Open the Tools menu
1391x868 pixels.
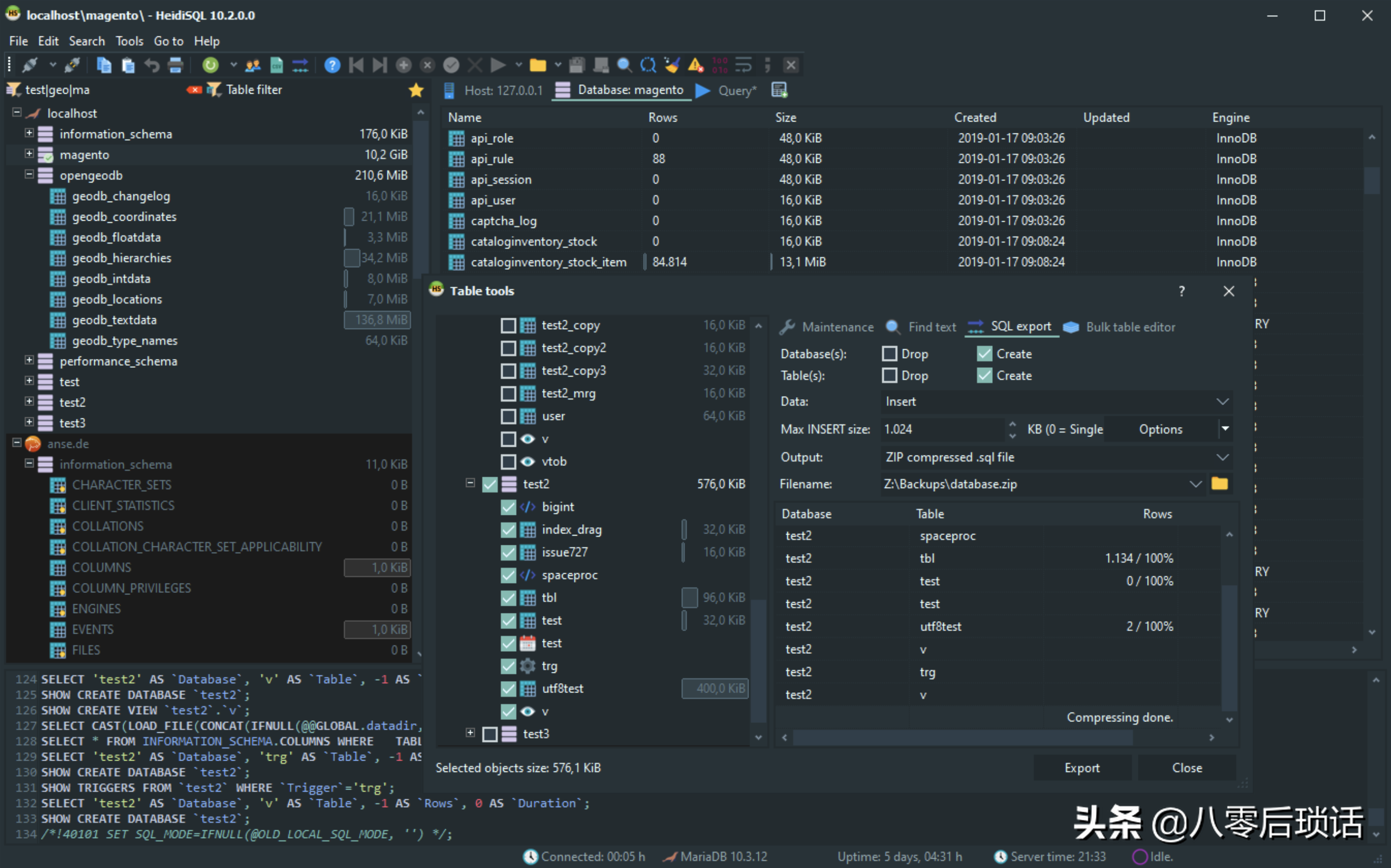pos(130,41)
